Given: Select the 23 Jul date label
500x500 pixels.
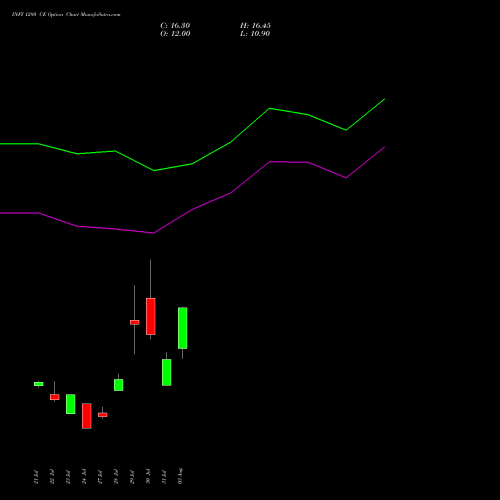Looking at the screenshot, I should (x=68, y=477).
